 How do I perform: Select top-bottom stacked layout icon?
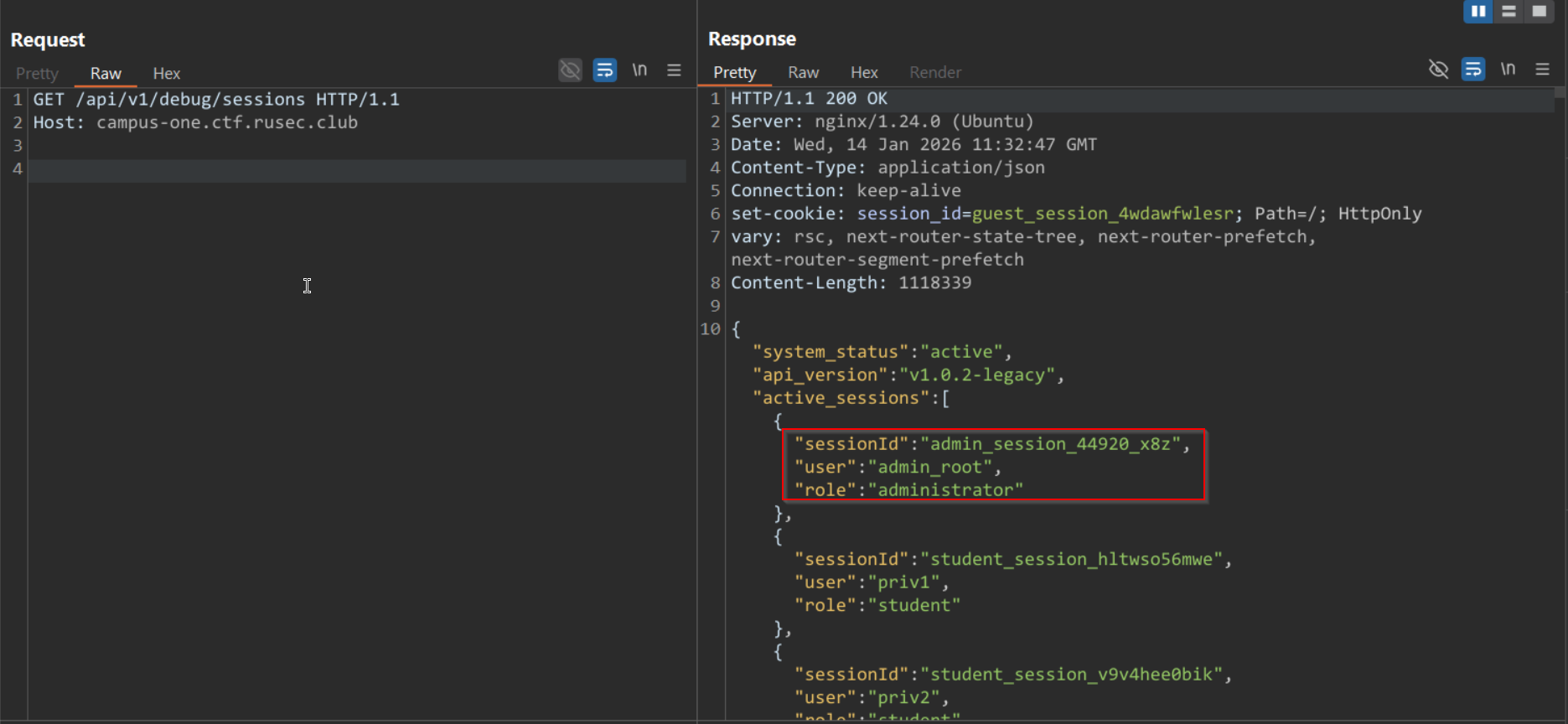[x=1508, y=11]
